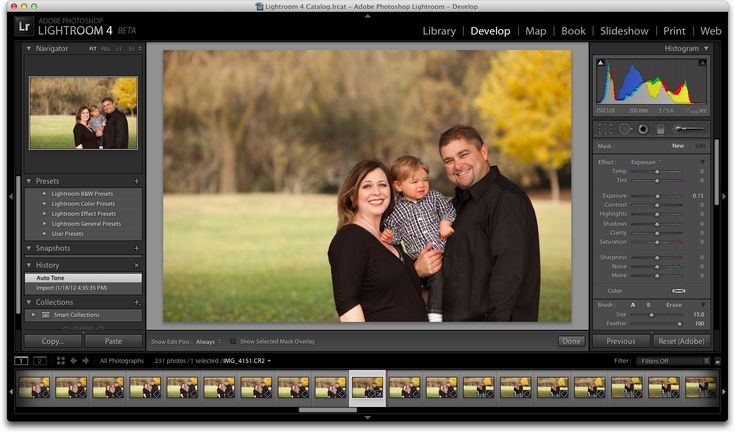Open the brush Color swatch
Image resolution: width=735 pixels, height=433 pixels.
click(x=678, y=291)
